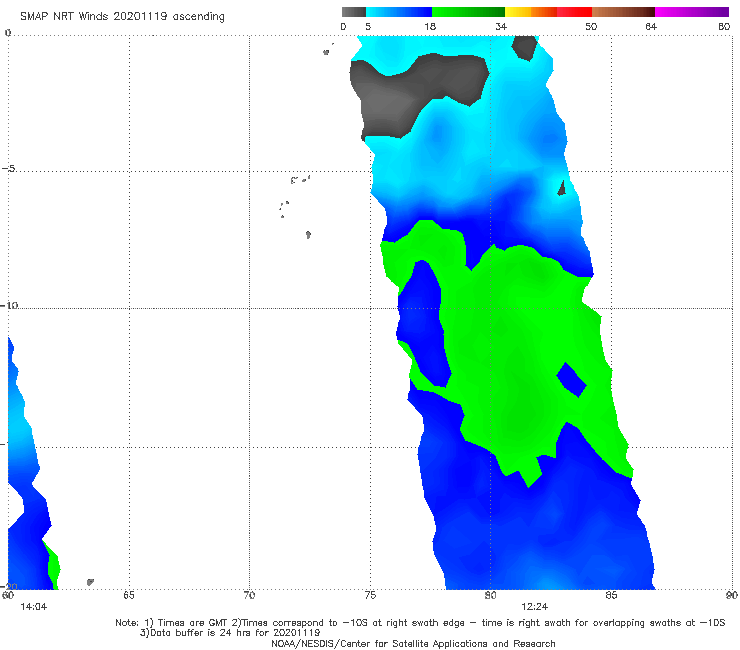Select the yellow-orange segment of the color bar
Viewport: 740px width, 650px height.
531,12
